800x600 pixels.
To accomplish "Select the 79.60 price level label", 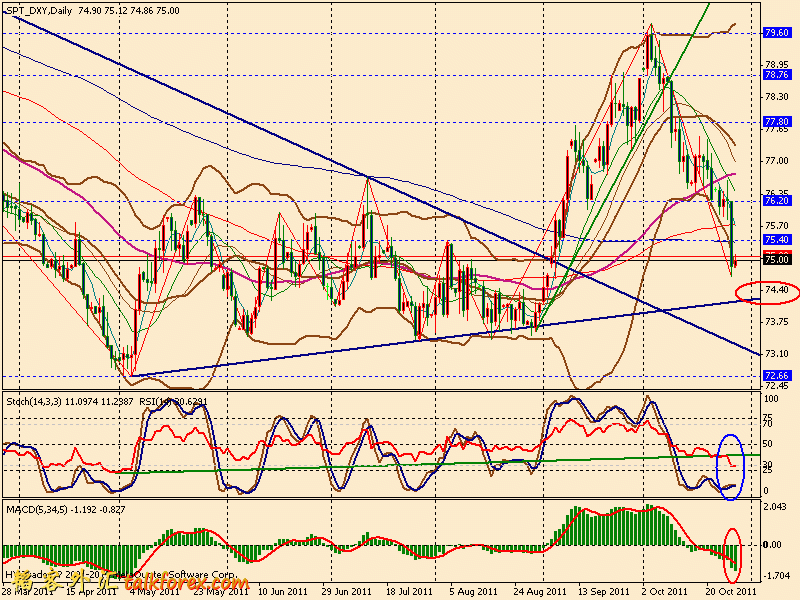I will tap(777, 33).
